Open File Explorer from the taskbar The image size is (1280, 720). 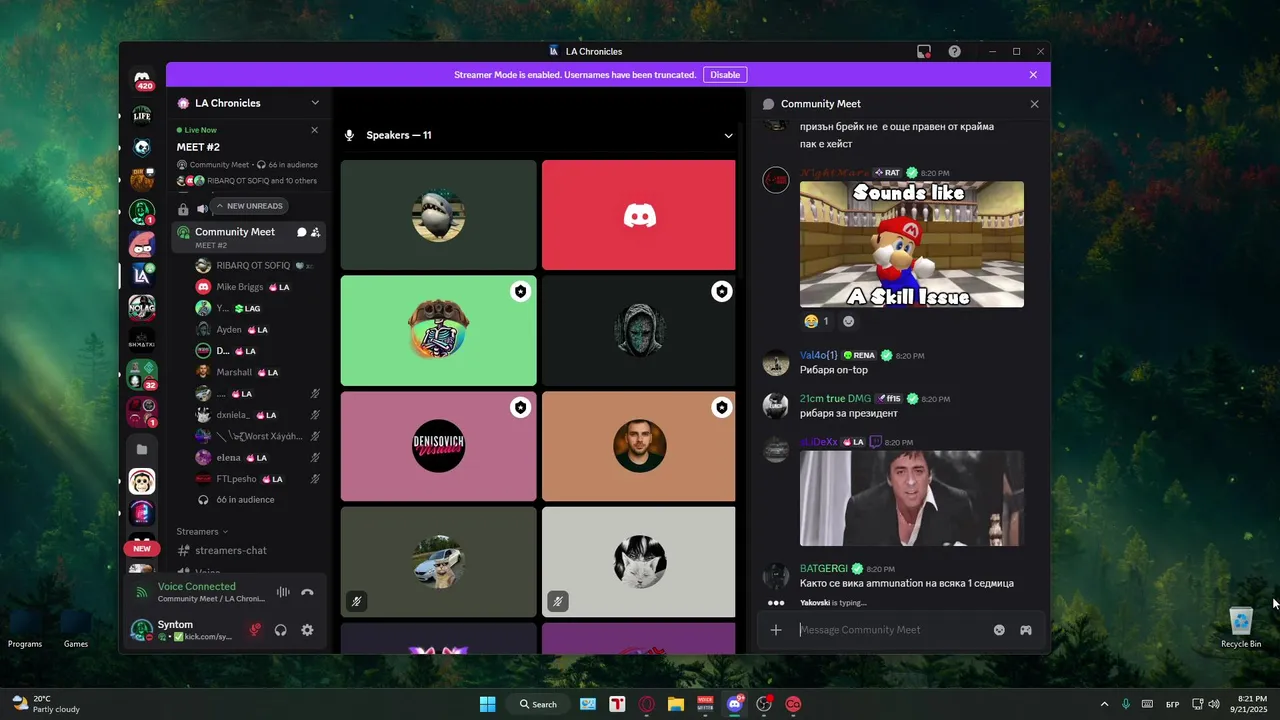tap(676, 704)
